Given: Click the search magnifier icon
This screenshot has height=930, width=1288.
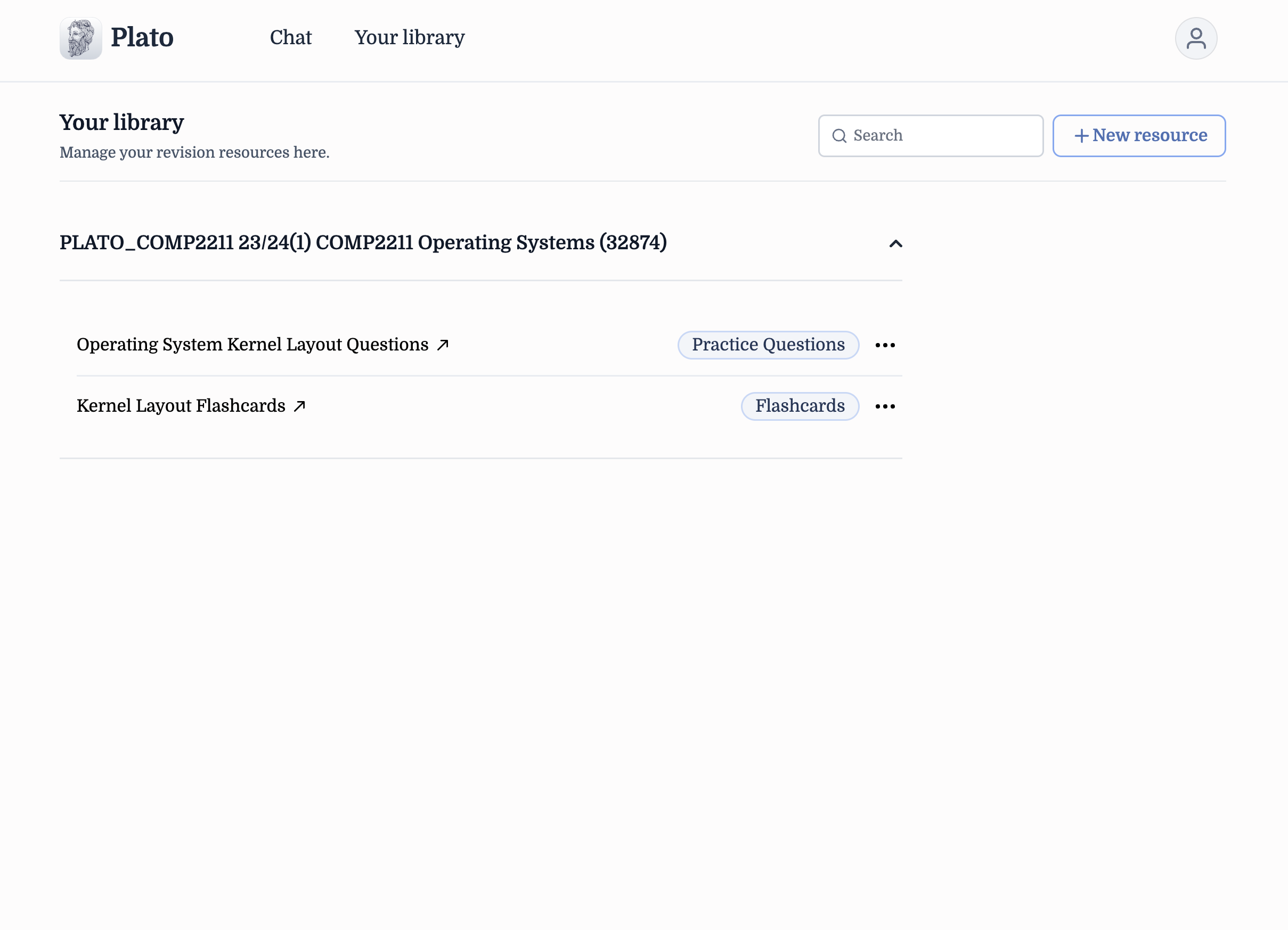Looking at the screenshot, I should [x=839, y=136].
